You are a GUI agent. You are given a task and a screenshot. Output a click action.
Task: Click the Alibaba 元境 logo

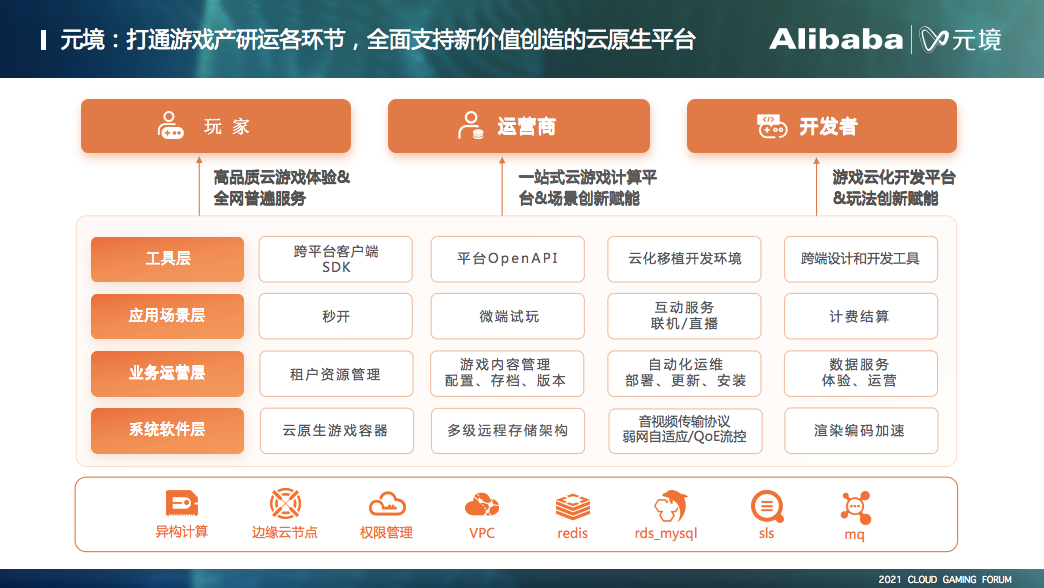(886, 39)
